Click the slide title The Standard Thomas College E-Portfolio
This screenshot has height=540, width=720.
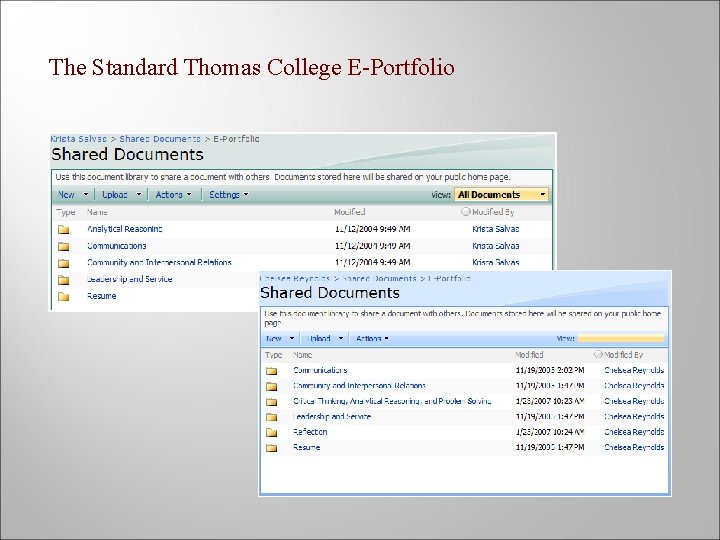pyautogui.click(x=252, y=68)
